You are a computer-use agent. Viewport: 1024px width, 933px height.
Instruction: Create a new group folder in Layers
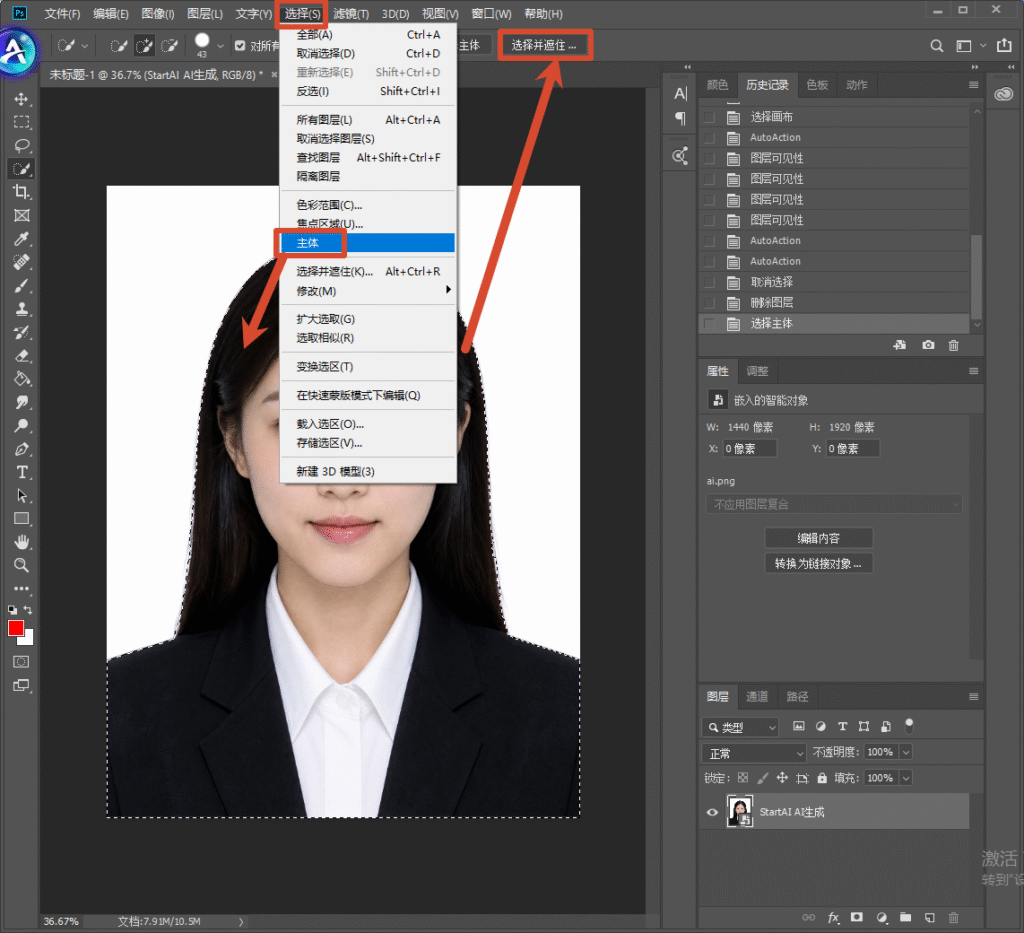pyautogui.click(x=905, y=917)
